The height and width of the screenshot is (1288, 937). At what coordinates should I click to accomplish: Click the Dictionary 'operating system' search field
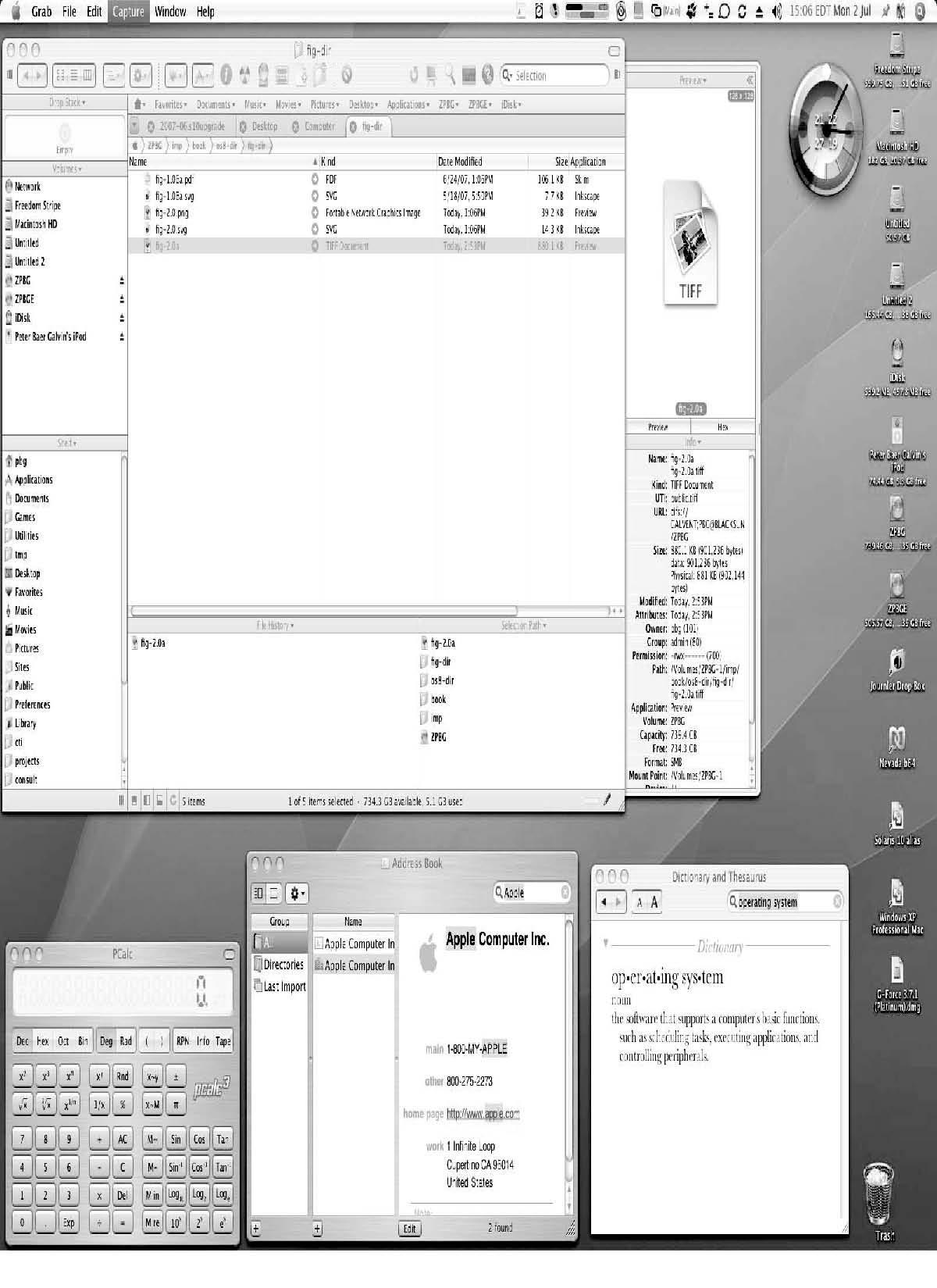pos(786,901)
